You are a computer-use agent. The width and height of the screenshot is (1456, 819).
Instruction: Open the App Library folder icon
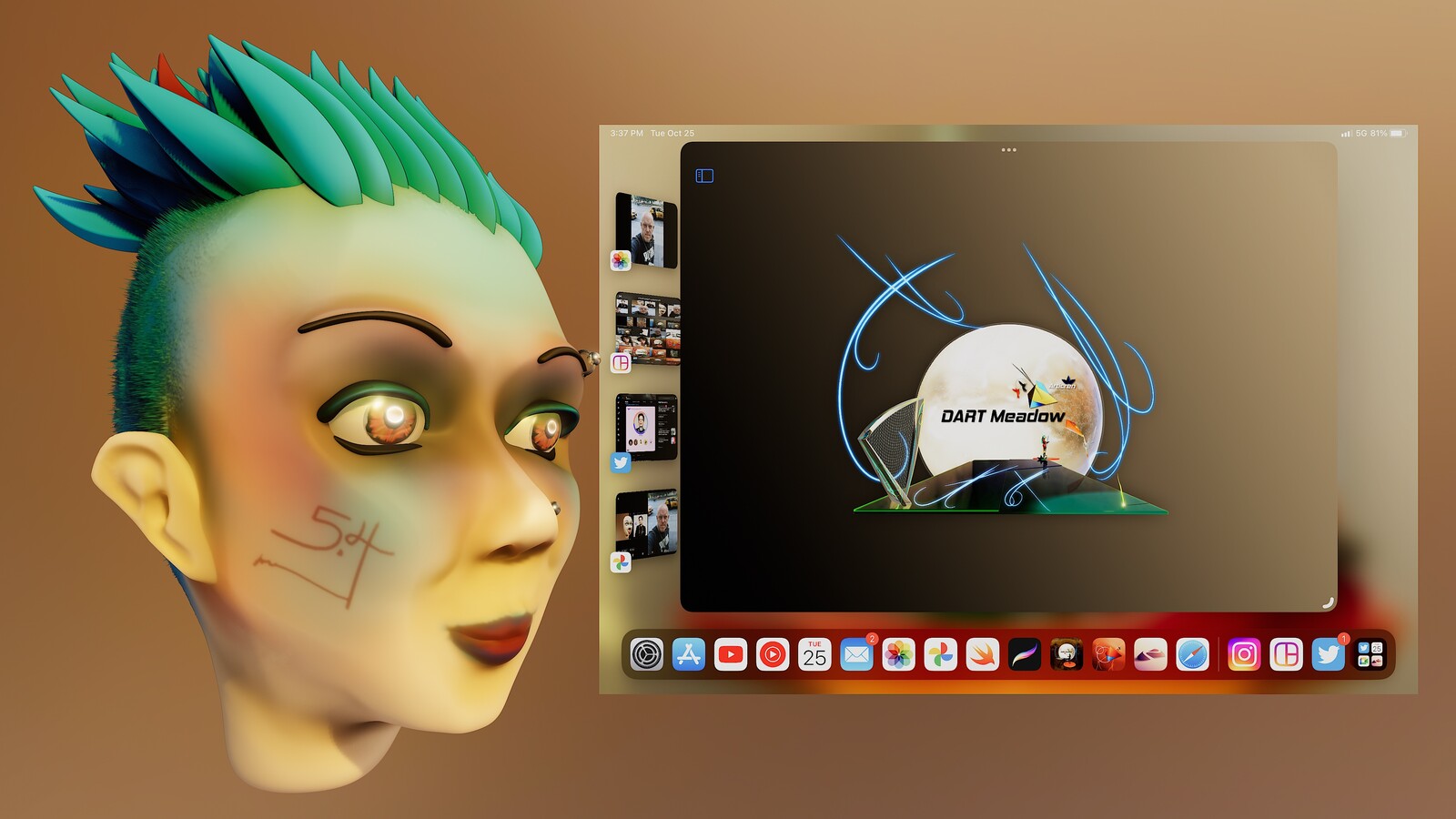(1370, 654)
